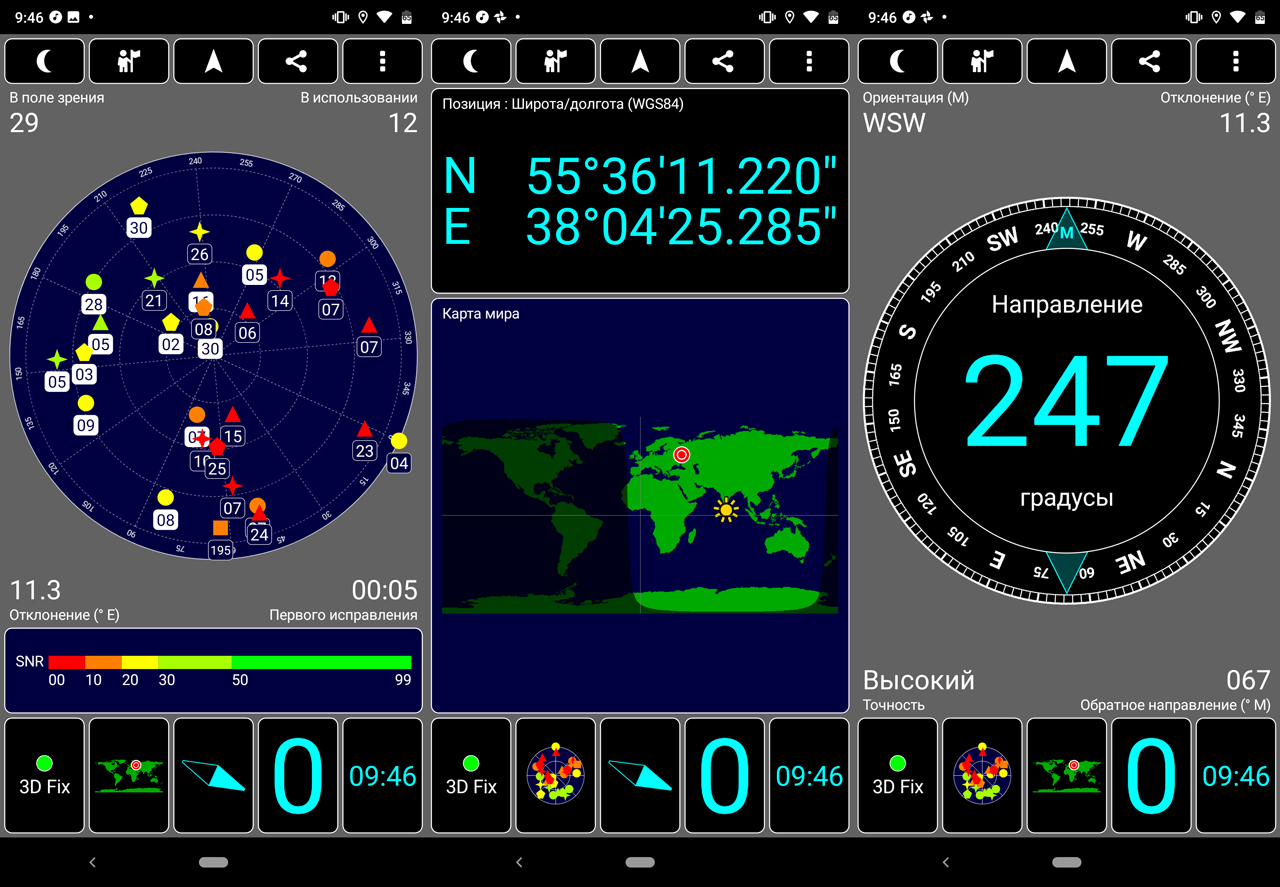Open overflow menu on satellite screen

382,61
